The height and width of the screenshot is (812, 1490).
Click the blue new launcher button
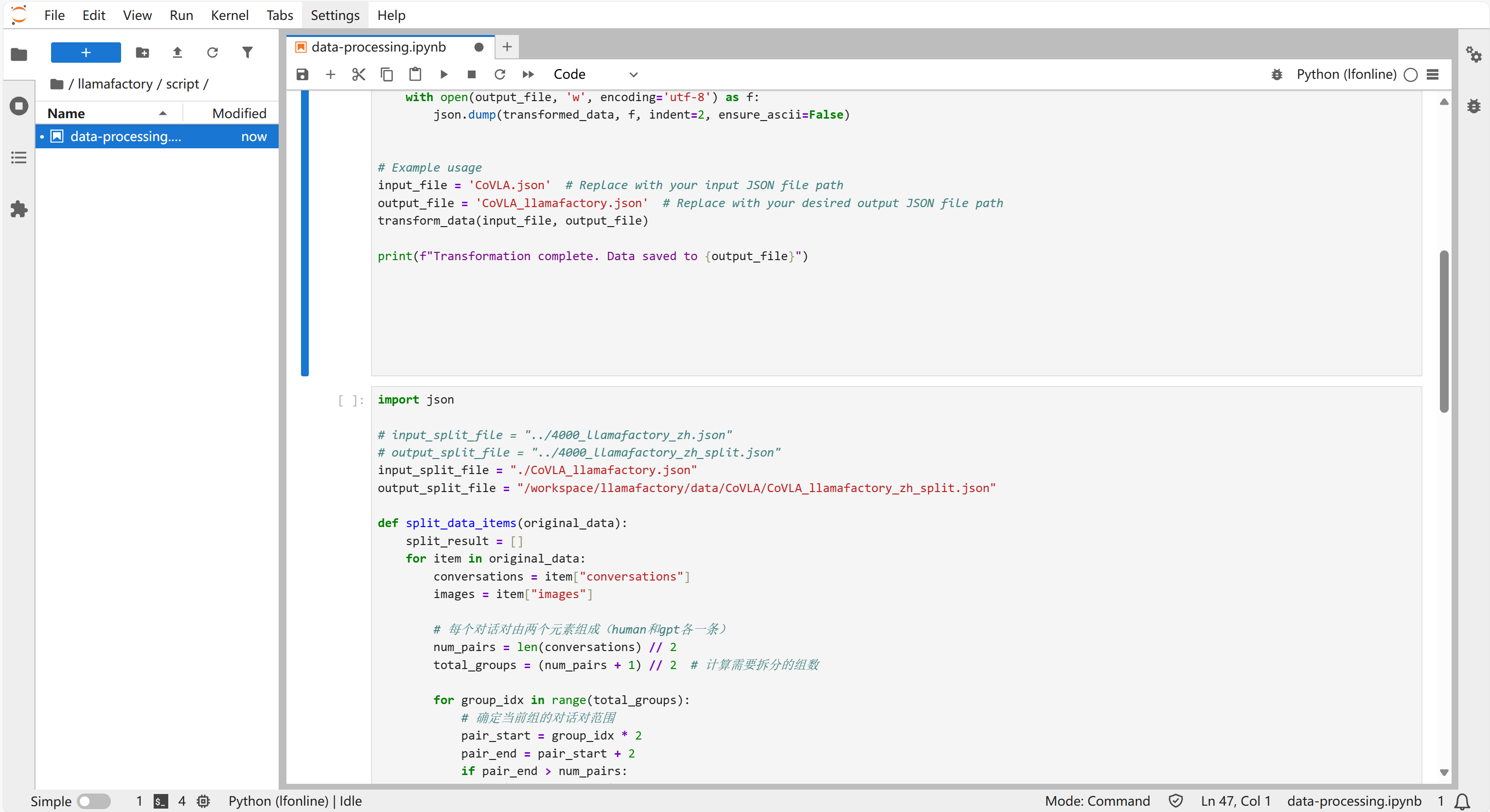[x=86, y=53]
